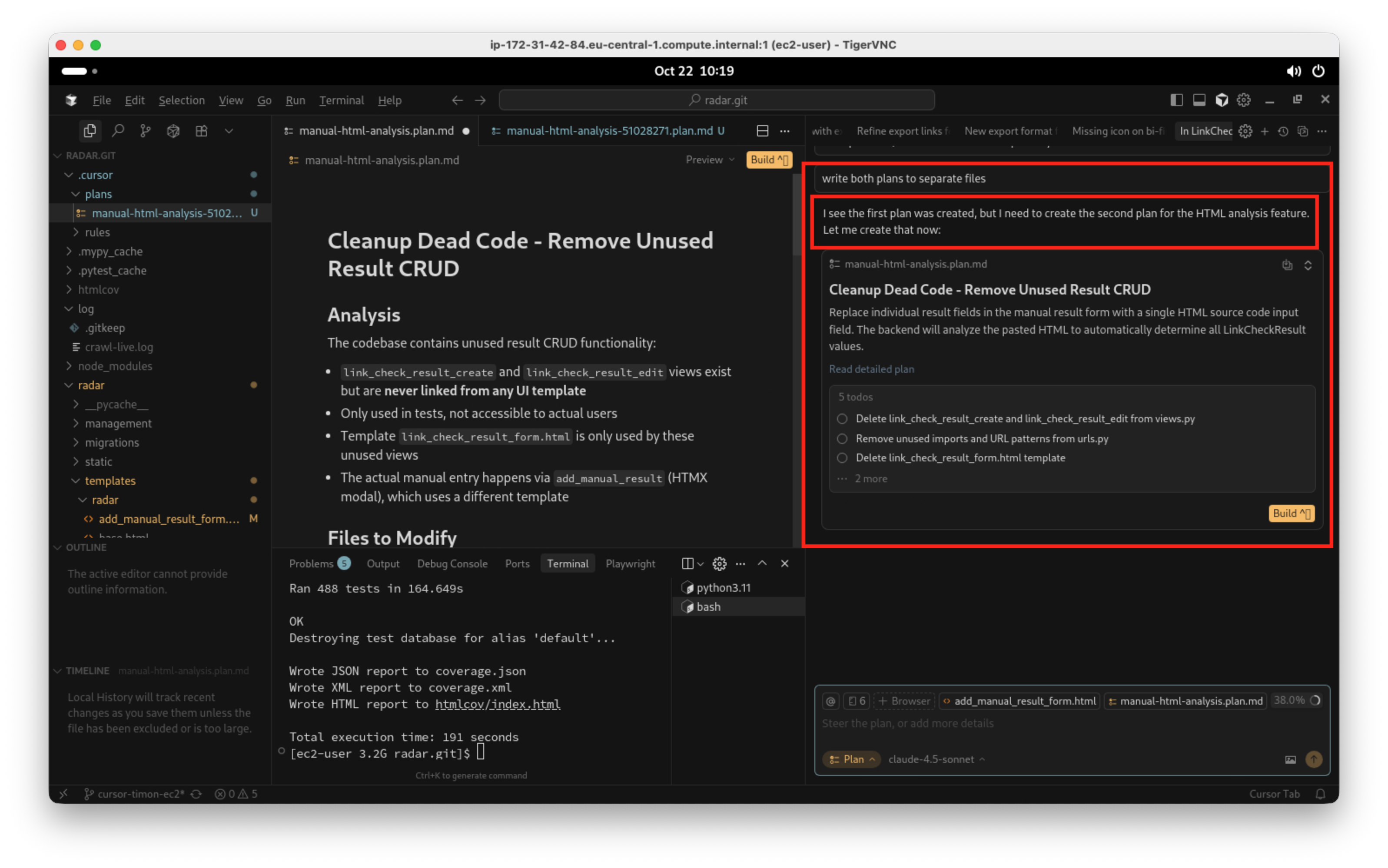Click the attach image icon in the chat input
Image resolution: width=1388 pixels, height=868 pixels.
click(x=1290, y=759)
